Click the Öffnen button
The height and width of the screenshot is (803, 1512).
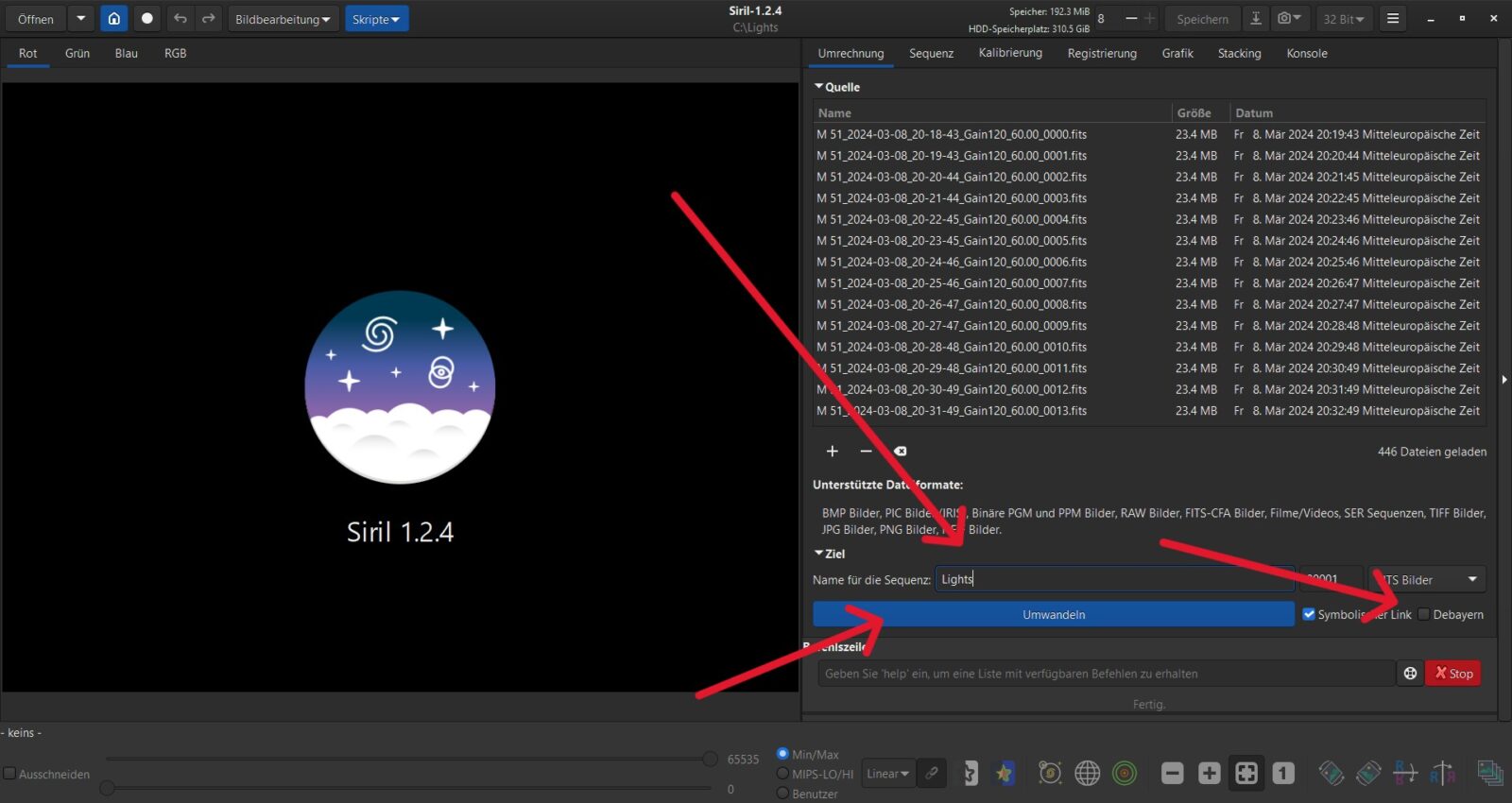coord(36,19)
